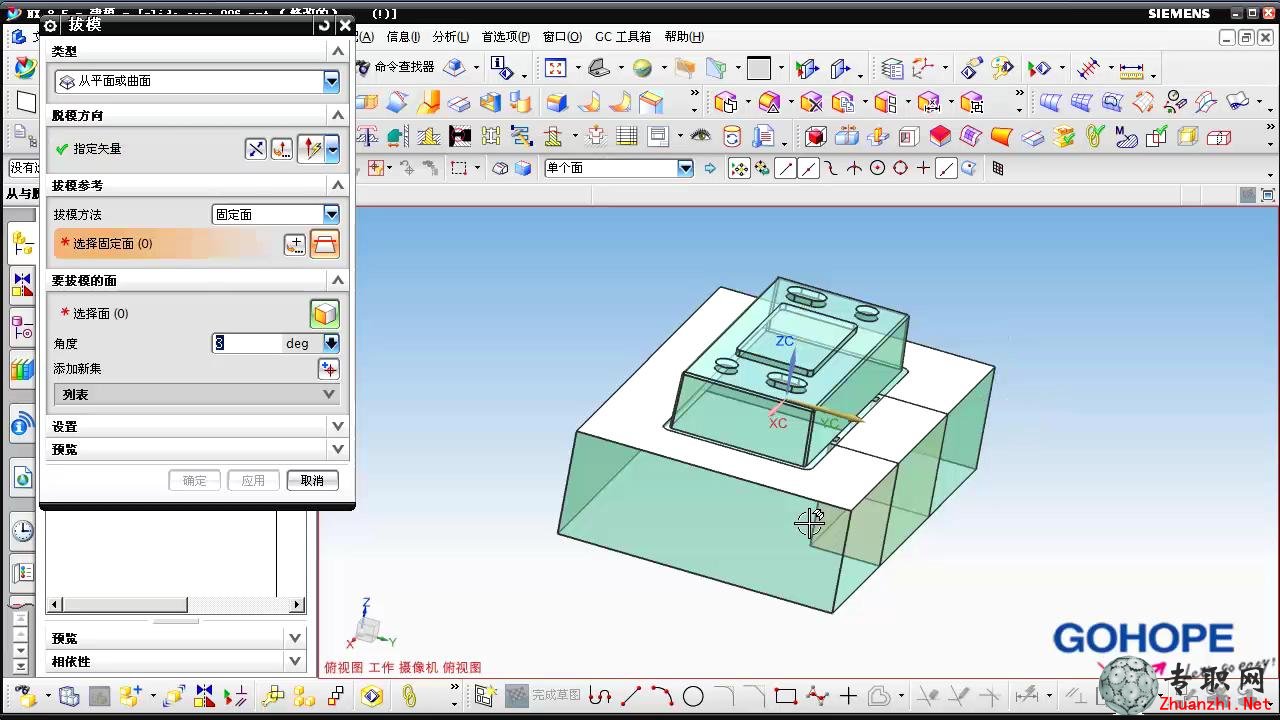Open the 帮助(H) menu
This screenshot has height=720, width=1280.
click(x=683, y=37)
